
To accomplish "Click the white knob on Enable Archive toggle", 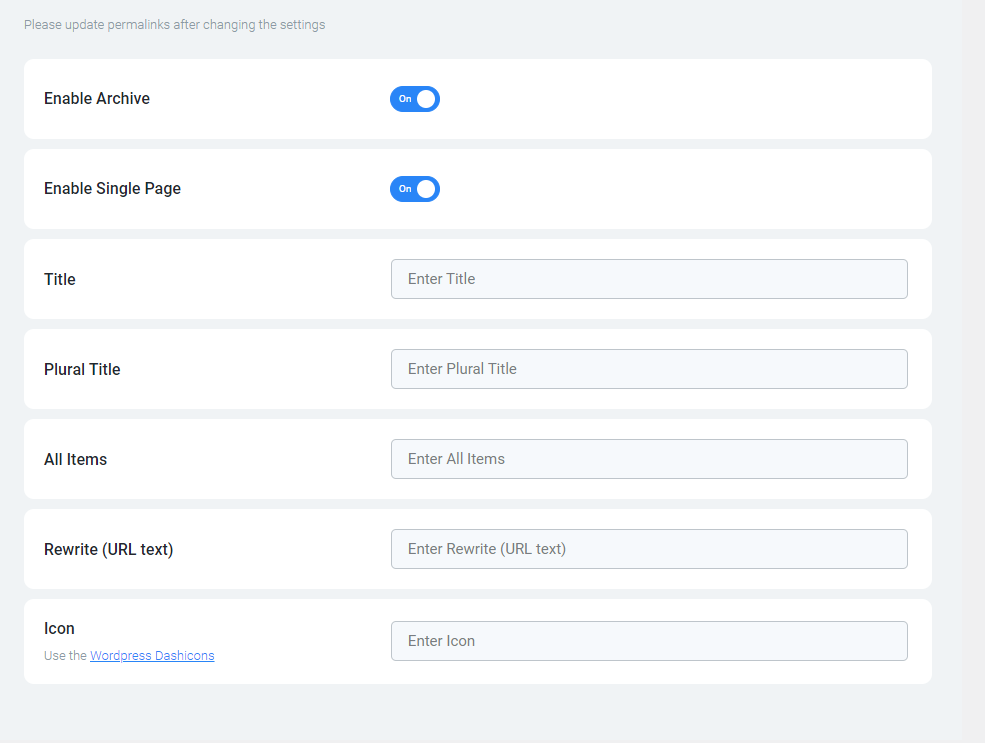I will click(426, 99).
